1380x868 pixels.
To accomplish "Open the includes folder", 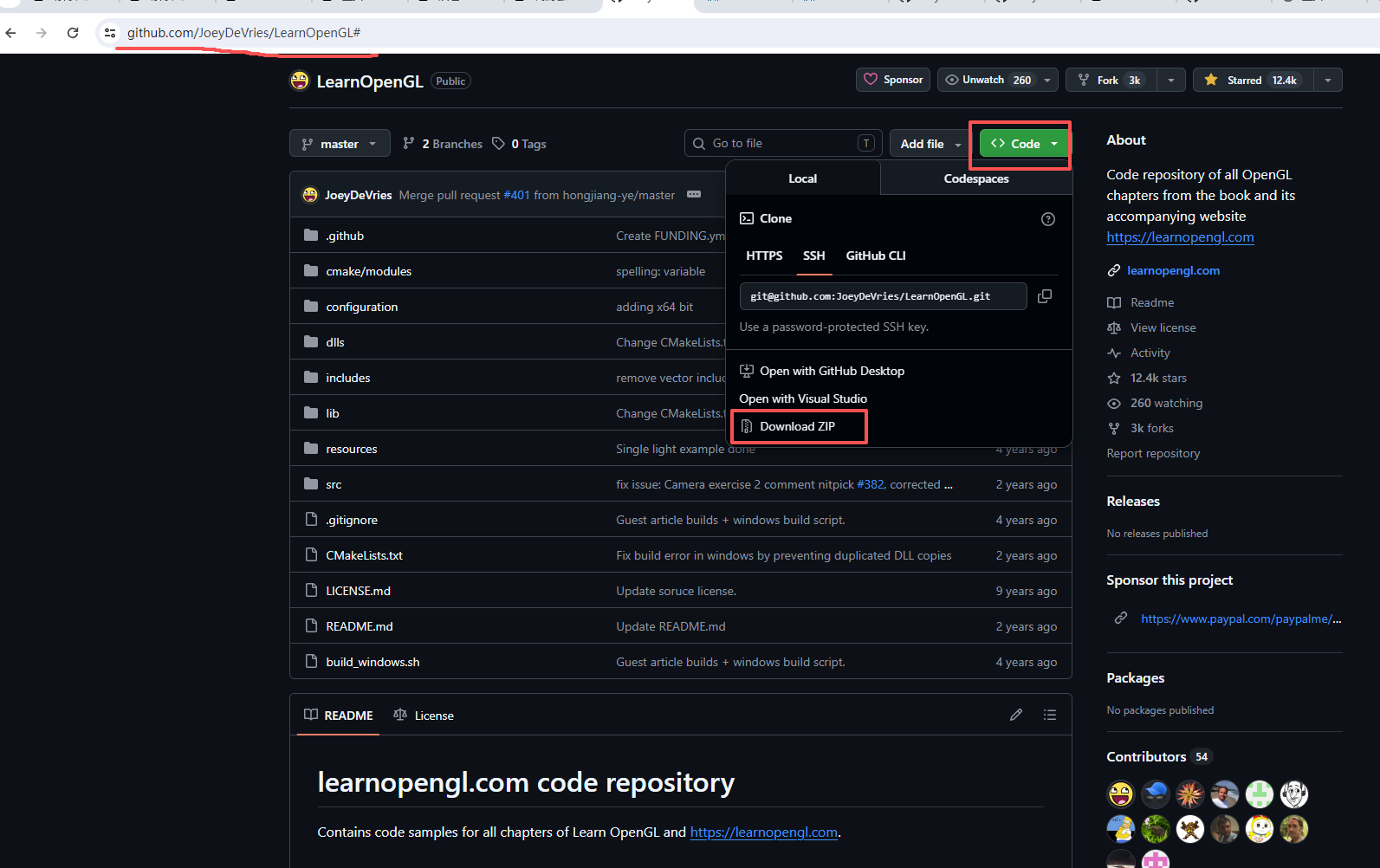I will 347,378.
